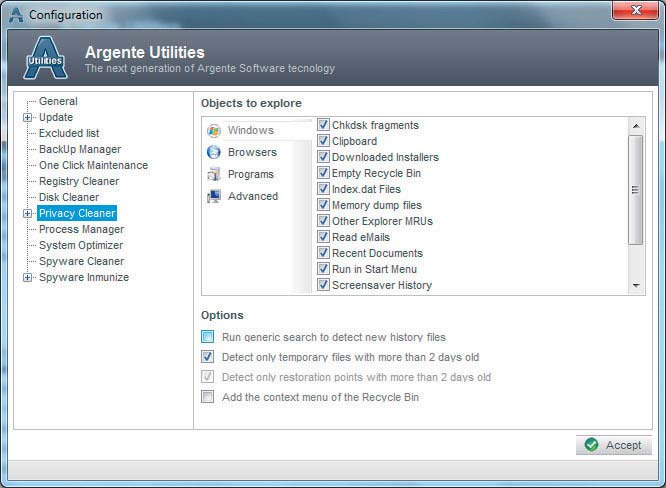Uncheck Other Explorer MRUs

click(x=323, y=220)
